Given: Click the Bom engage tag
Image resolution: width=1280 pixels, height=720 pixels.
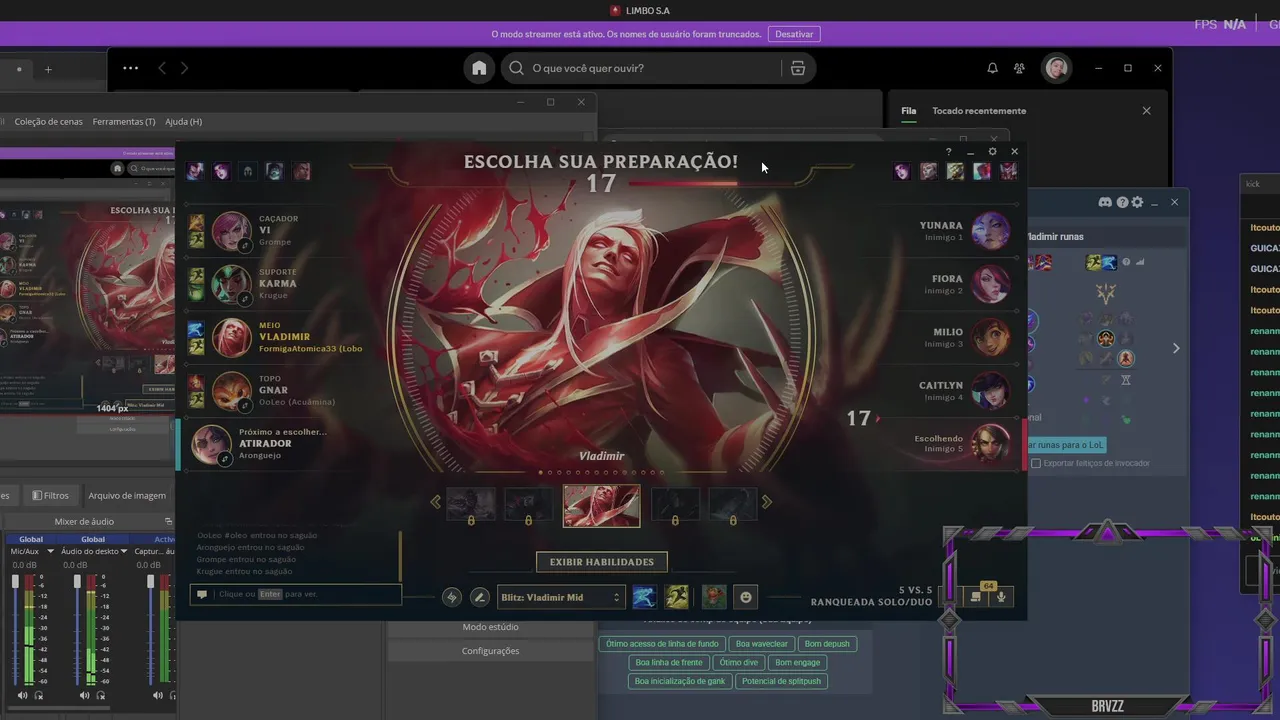Looking at the screenshot, I should click(x=797, y=662).
